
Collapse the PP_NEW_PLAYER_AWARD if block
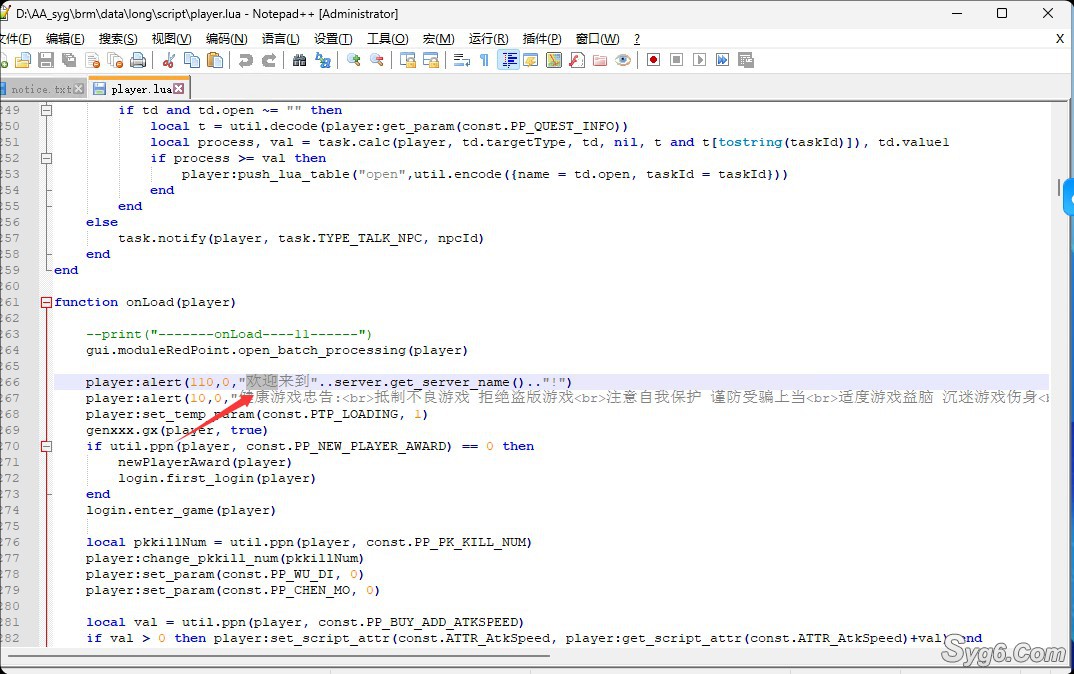pos(46,446)
